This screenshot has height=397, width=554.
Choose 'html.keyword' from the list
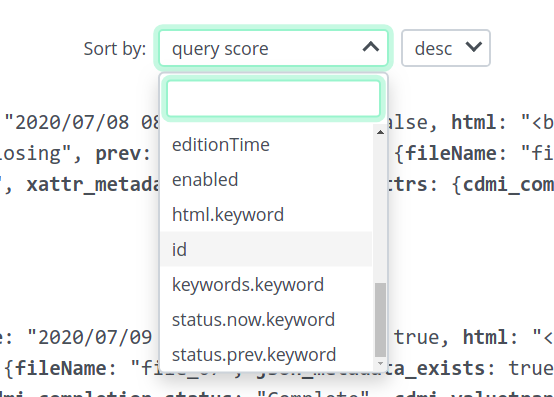(x=266, y=215)
